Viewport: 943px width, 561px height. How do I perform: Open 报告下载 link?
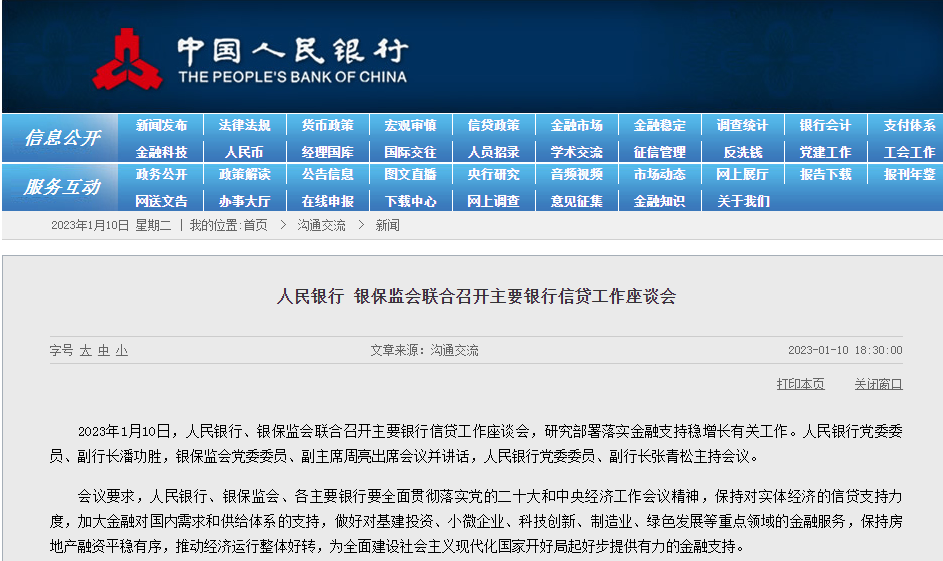[x=825, y=174]
